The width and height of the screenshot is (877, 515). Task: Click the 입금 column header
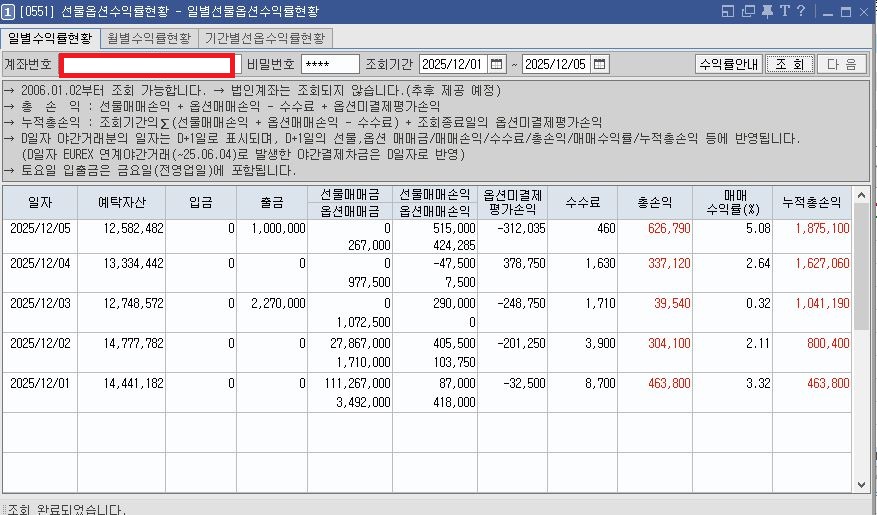pos(201,202)
